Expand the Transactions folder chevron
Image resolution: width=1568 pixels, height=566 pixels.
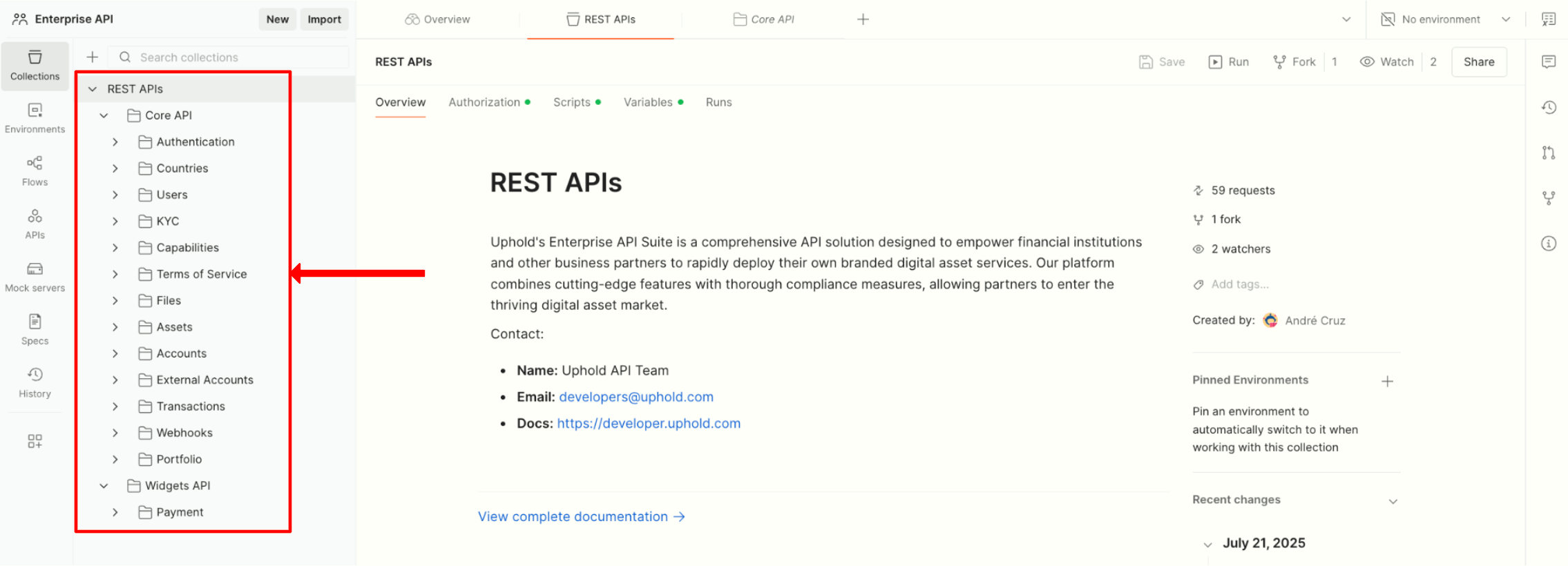[x=115, y=407]
